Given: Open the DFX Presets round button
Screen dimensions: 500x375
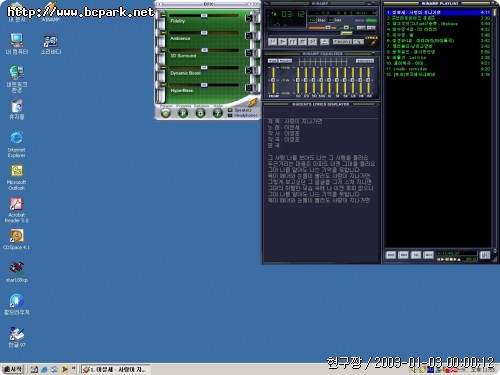Looking at the screenshot, I should coord(183,114).
